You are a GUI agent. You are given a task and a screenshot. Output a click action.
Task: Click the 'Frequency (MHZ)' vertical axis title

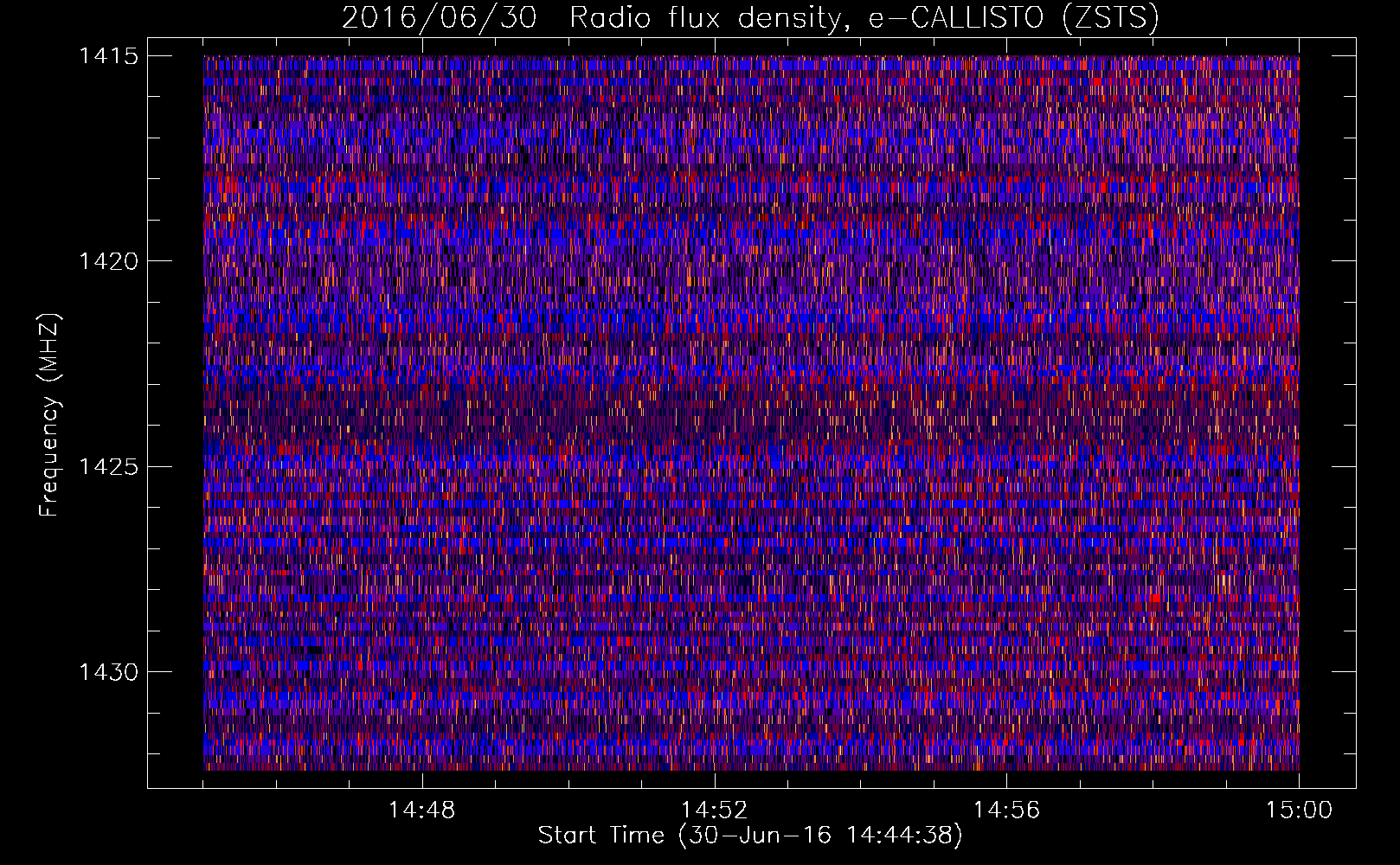50,413
